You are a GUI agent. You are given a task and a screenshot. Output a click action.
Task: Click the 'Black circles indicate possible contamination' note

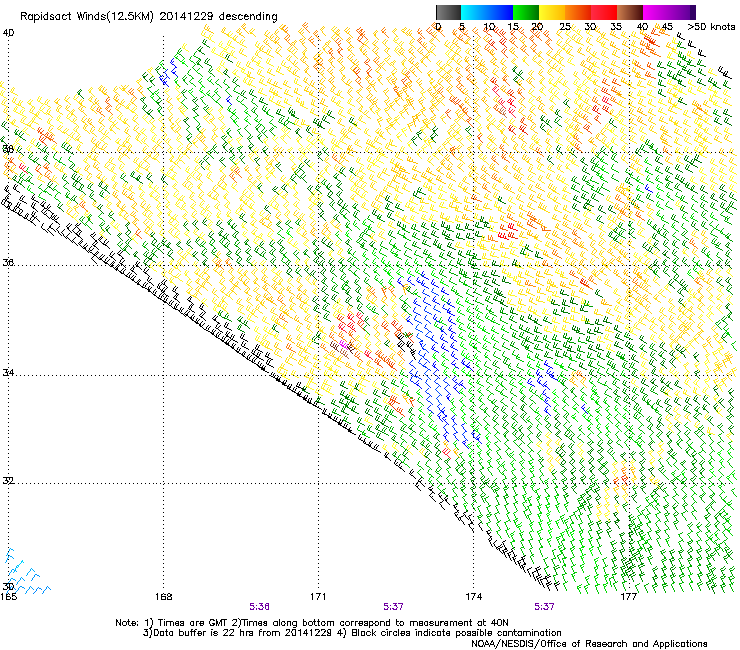(456, 633)
